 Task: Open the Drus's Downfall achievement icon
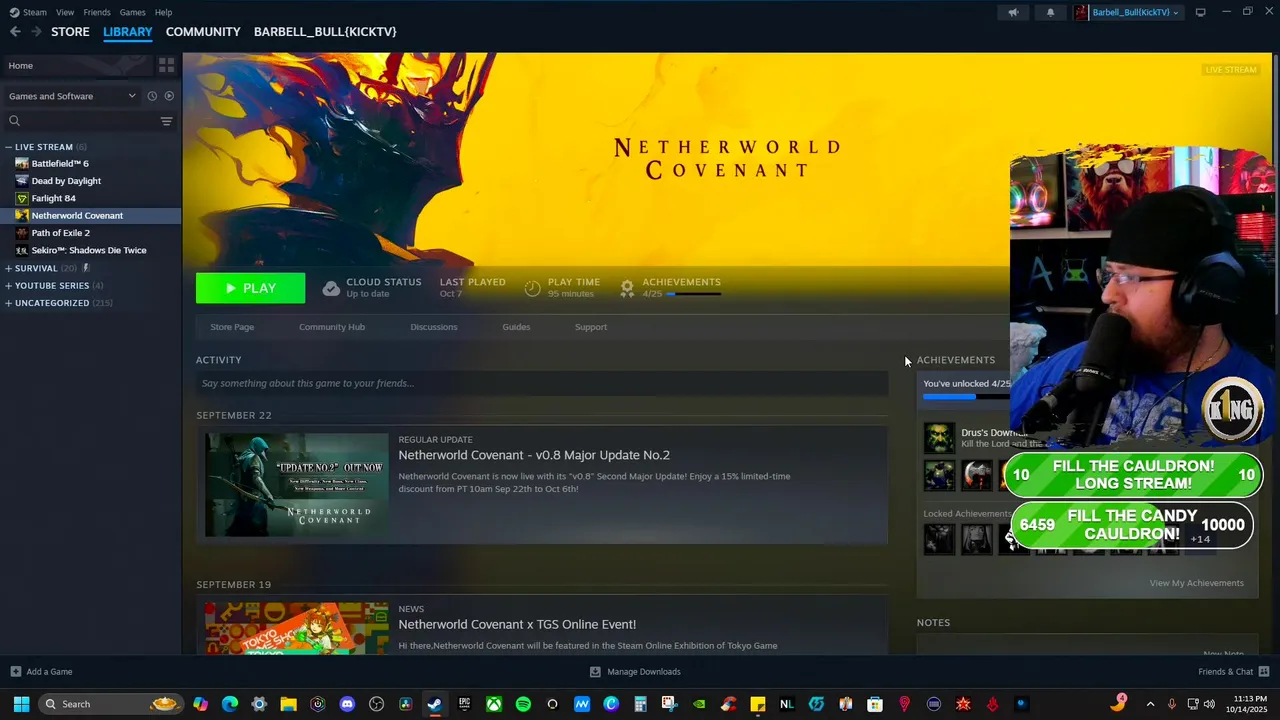click(x=939, y=438)
